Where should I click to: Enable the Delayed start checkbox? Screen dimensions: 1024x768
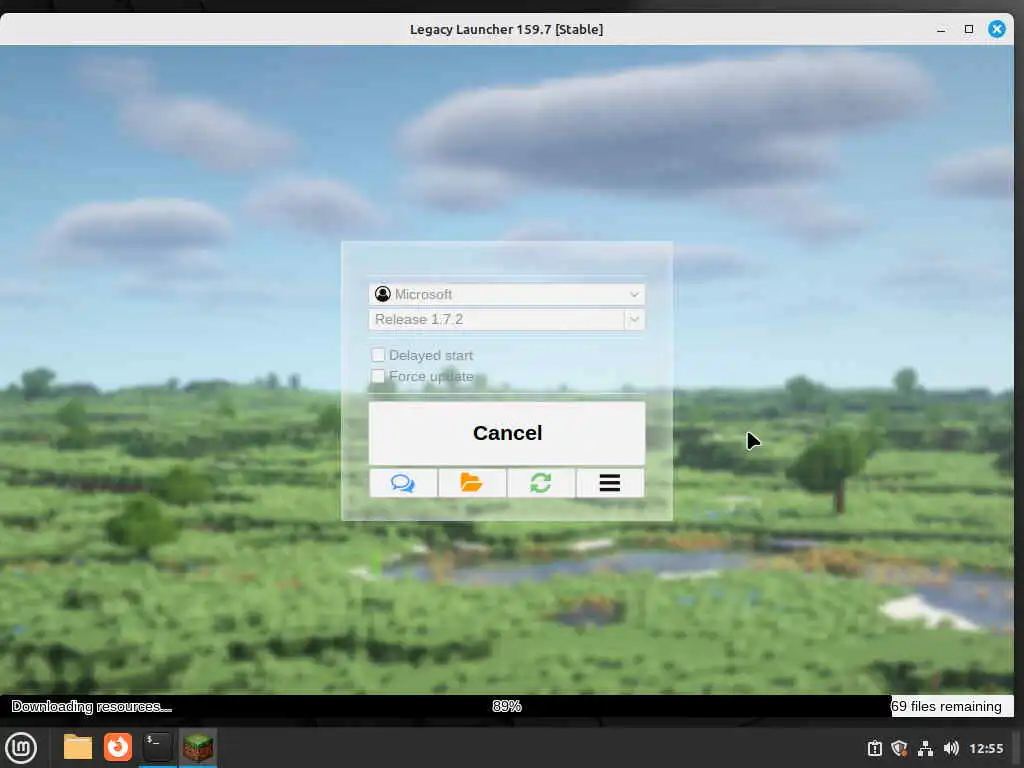click(x=378, y=355)
